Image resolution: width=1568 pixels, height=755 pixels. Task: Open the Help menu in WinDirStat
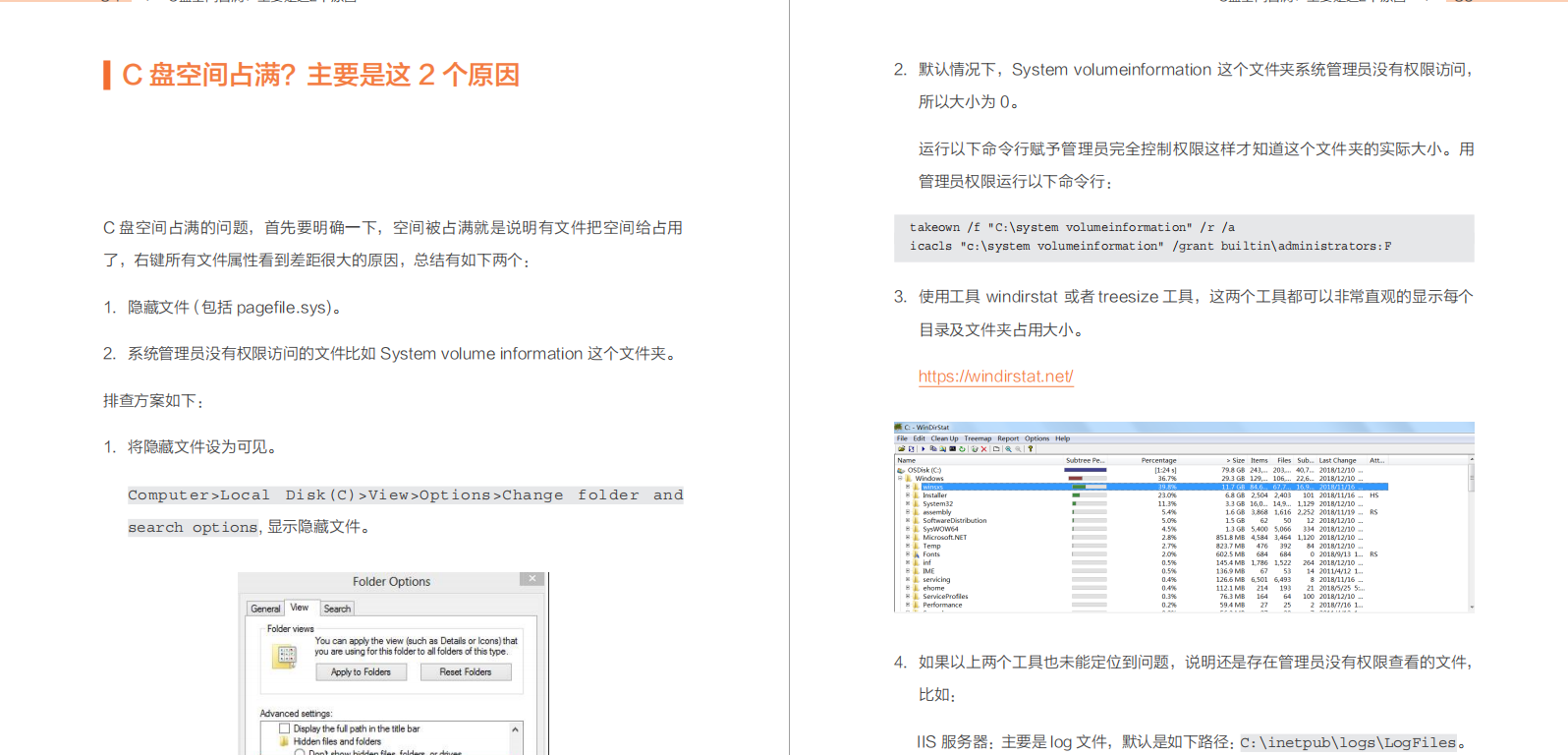pyautogui.click(x=1062, y=438)
